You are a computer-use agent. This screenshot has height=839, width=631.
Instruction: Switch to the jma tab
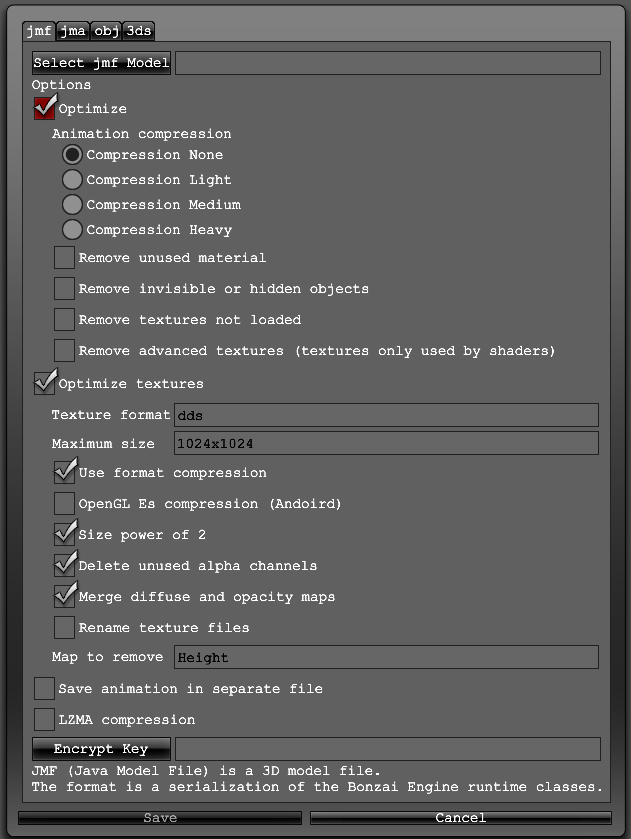pos(72,31)
